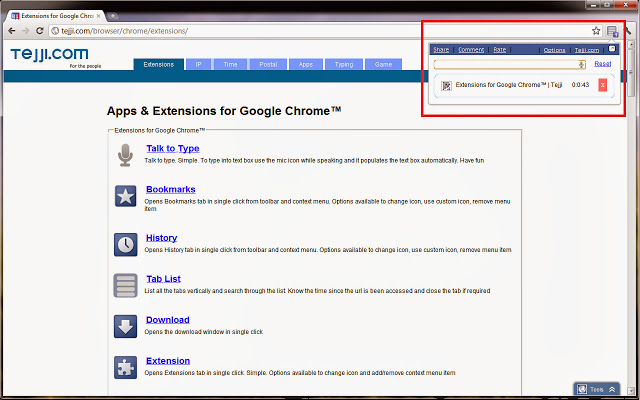Click the popup's open-in-window icon
The height and width of the screenshot is (400, 640).
(x=612, y=49)
